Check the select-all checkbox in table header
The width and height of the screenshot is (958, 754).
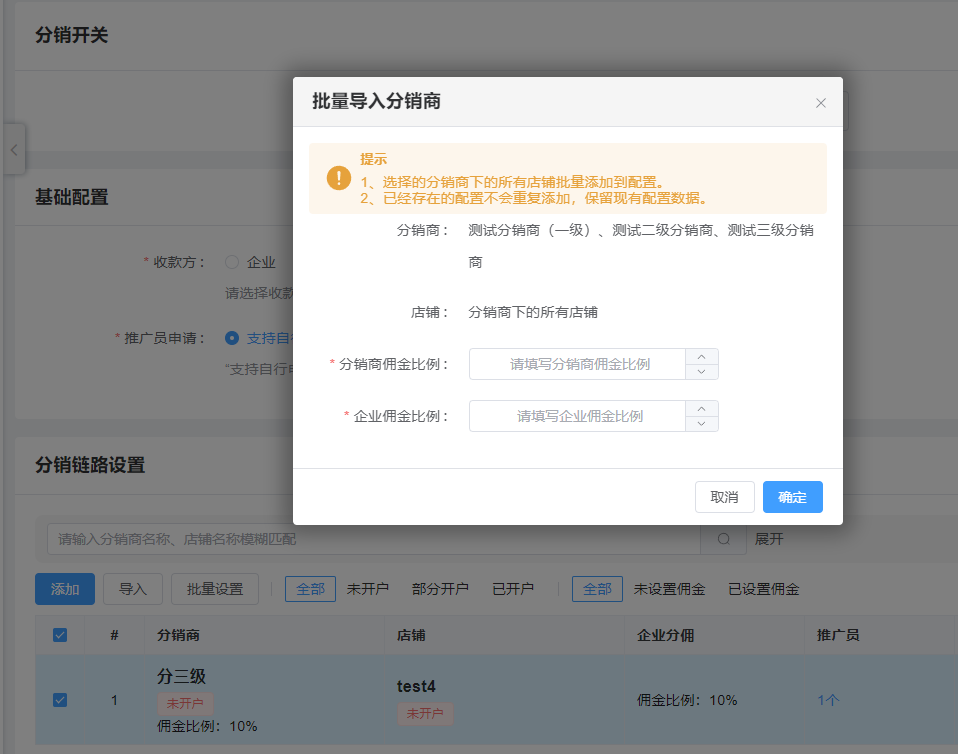tap(59, 635)
